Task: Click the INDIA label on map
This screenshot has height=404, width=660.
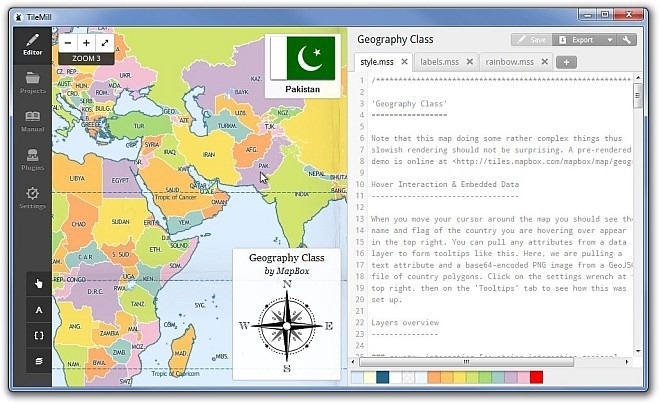Action: (x=301, y=194)
